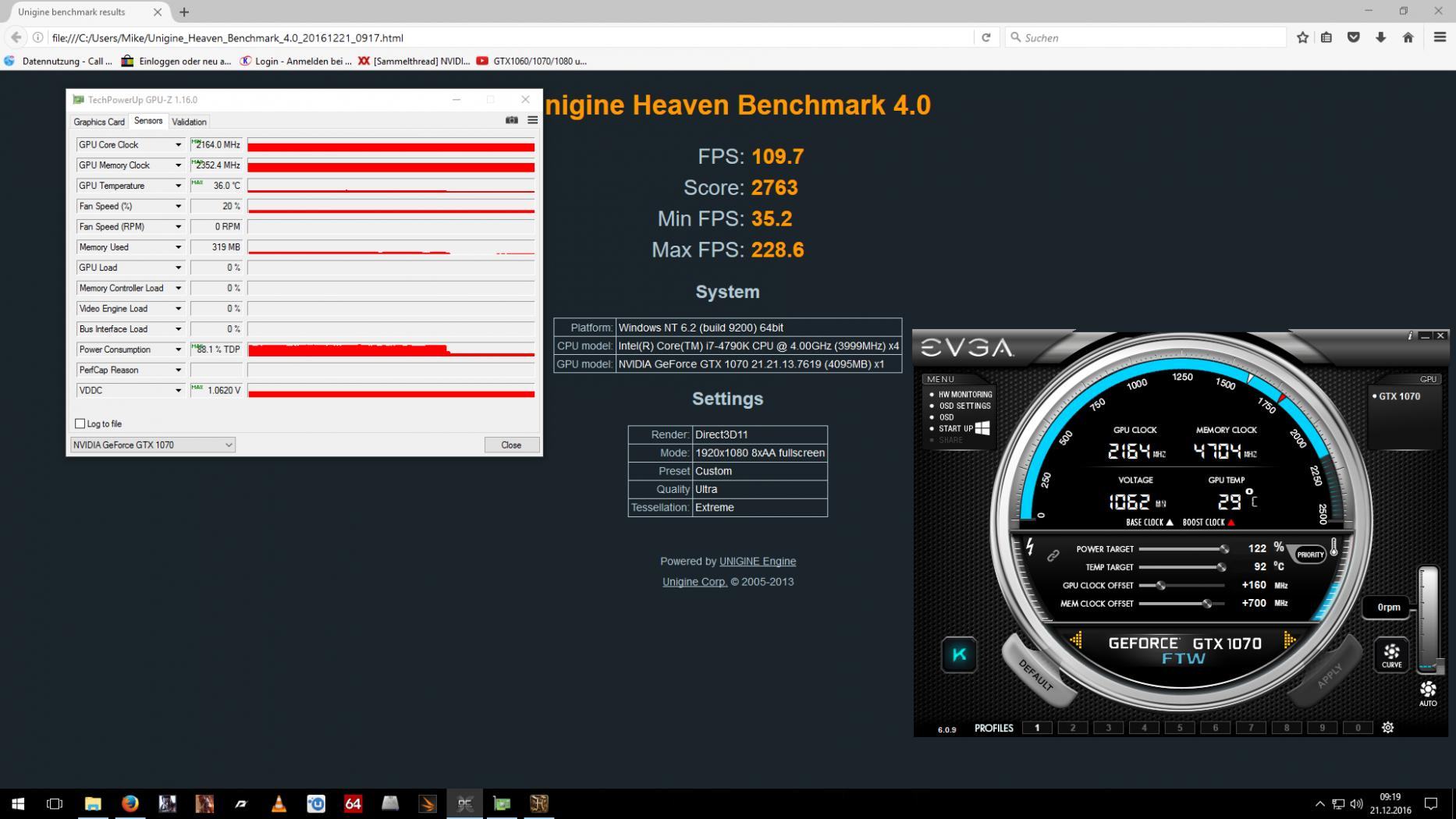Bookmark this page with the star icon
The width and height of the screenshot is (1456, 819).
[1302, 37]
